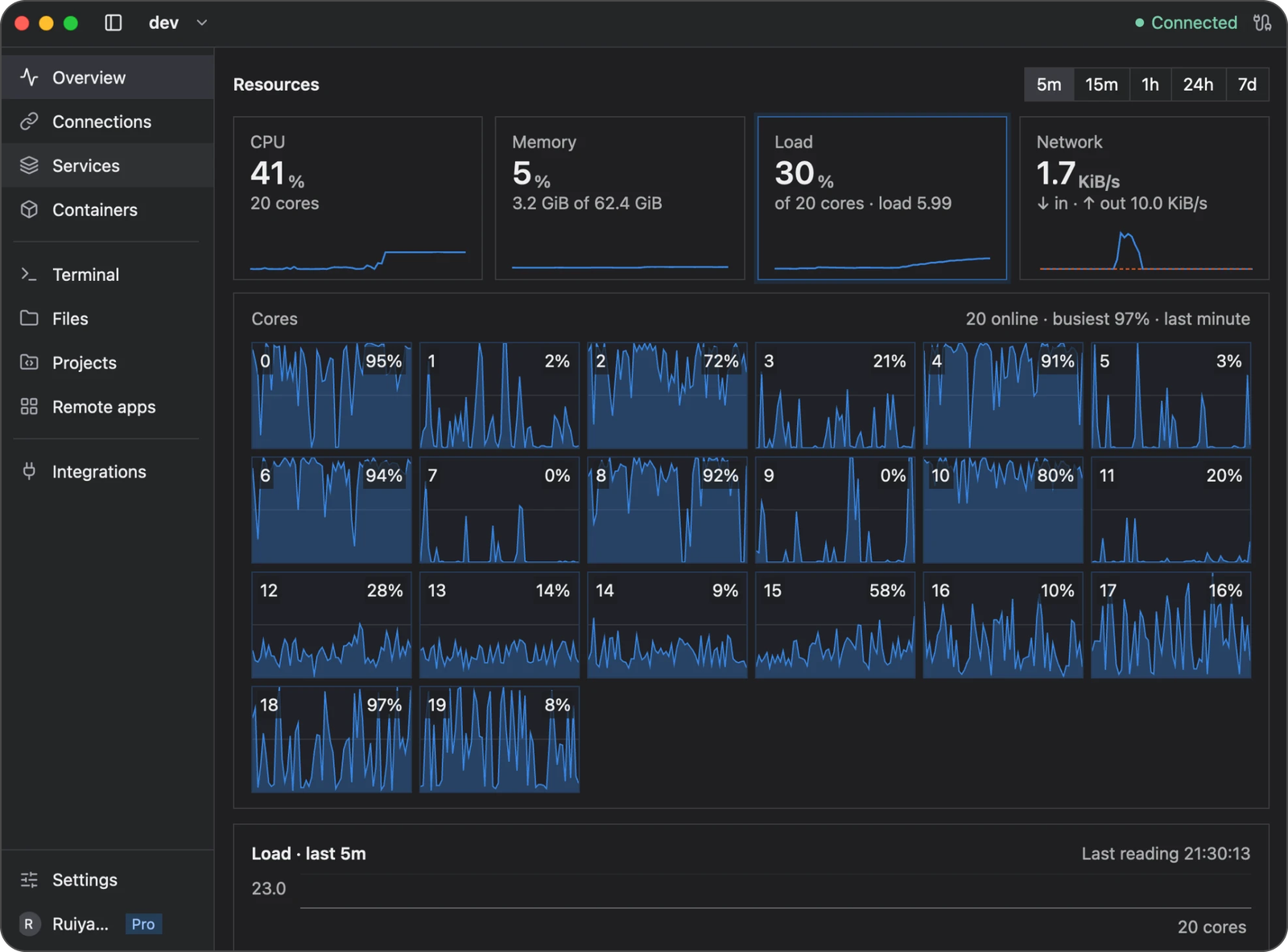The width and height of the screenshot is (1288, 952).
Task: Click core 17 chart at 16%
Action: pyautogui.click(x=1170, y=625)
